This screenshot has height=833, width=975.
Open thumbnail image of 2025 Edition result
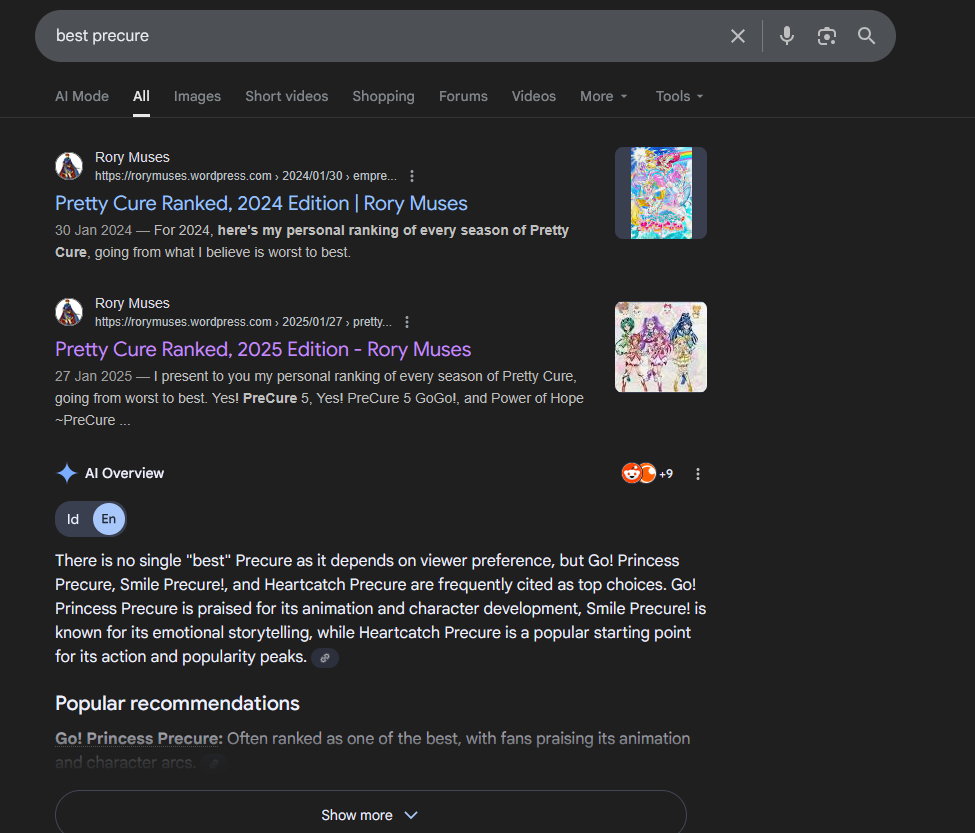click(x=661, y=347)
